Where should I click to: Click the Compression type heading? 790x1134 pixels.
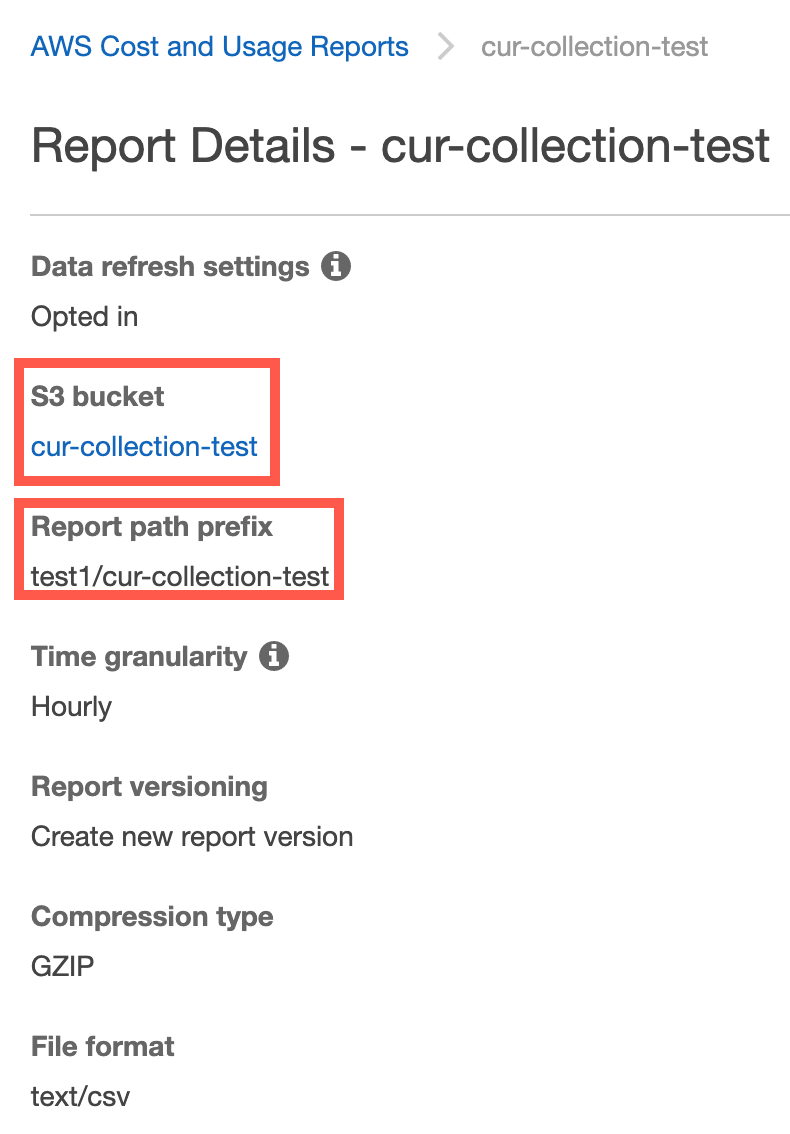[152, 916]
